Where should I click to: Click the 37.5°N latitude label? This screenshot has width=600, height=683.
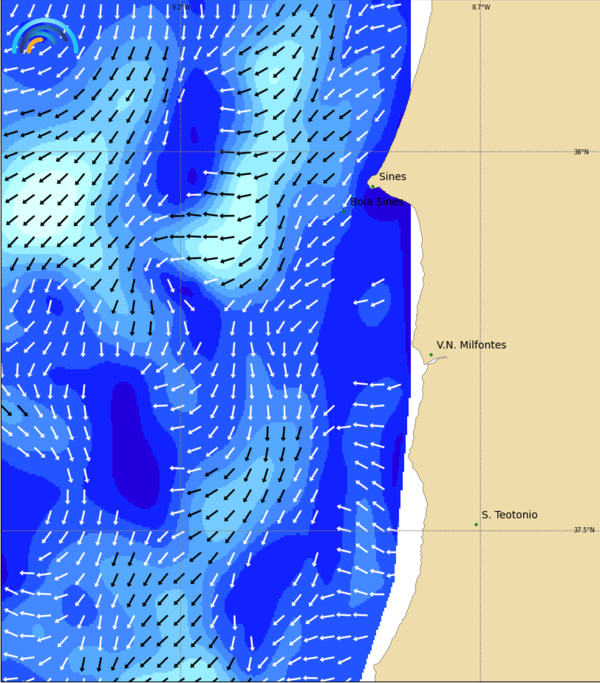point(583,530)
